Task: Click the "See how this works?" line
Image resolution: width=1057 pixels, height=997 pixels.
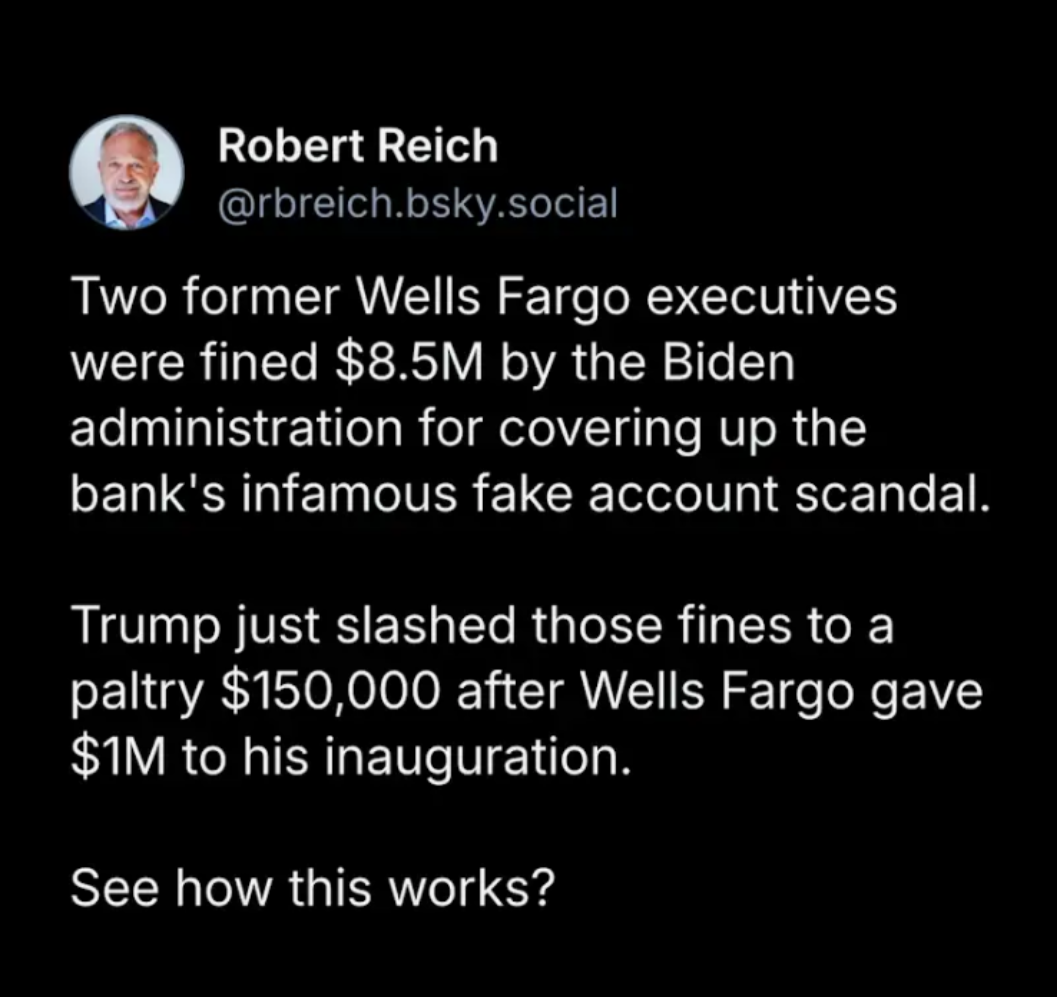Action: click(x=310, y=888)
